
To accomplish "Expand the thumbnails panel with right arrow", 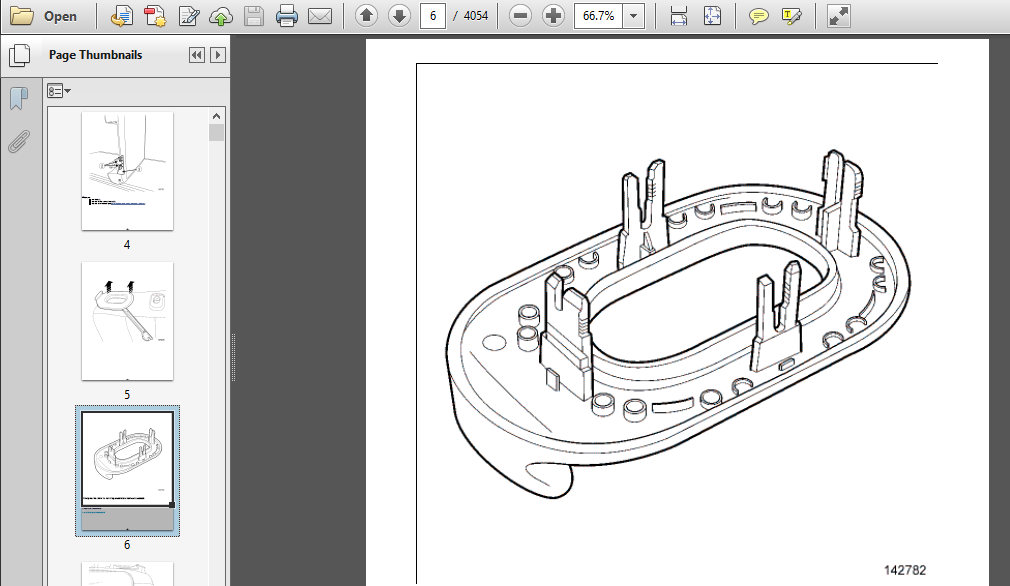I will click(x=218, y=55).
